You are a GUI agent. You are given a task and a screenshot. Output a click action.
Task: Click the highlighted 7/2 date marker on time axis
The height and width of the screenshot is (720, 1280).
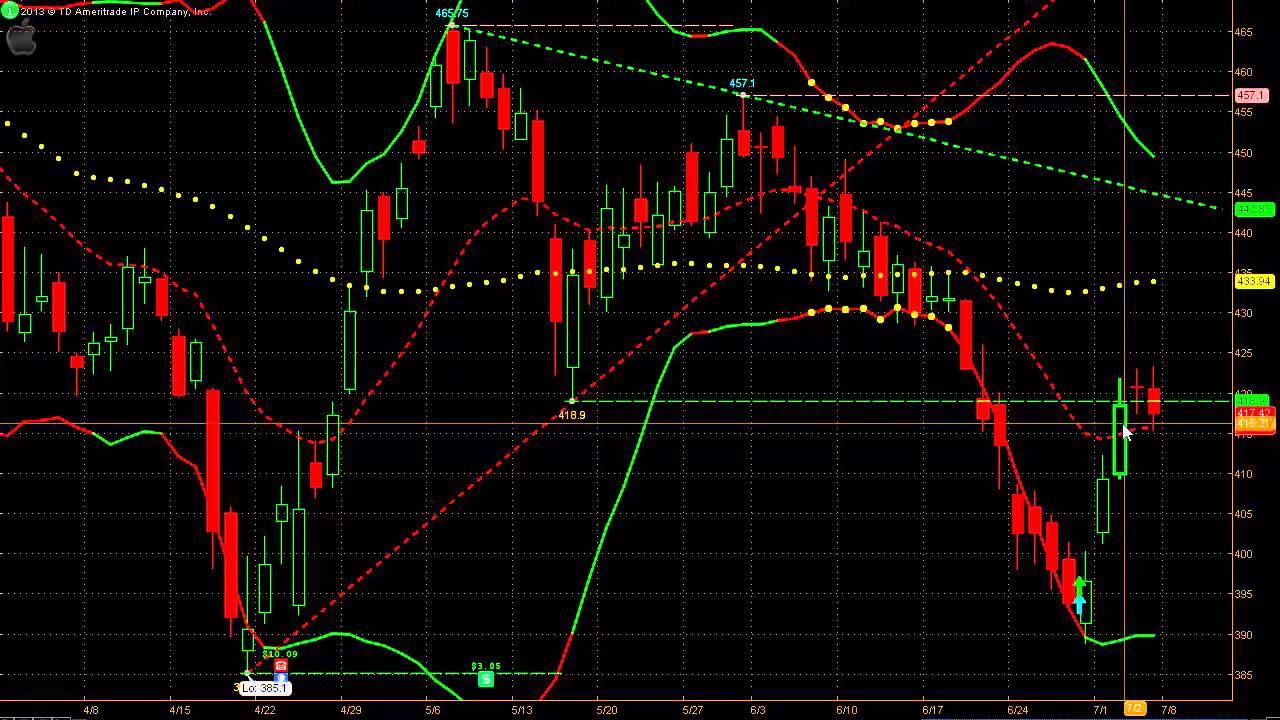point(1135,709)
